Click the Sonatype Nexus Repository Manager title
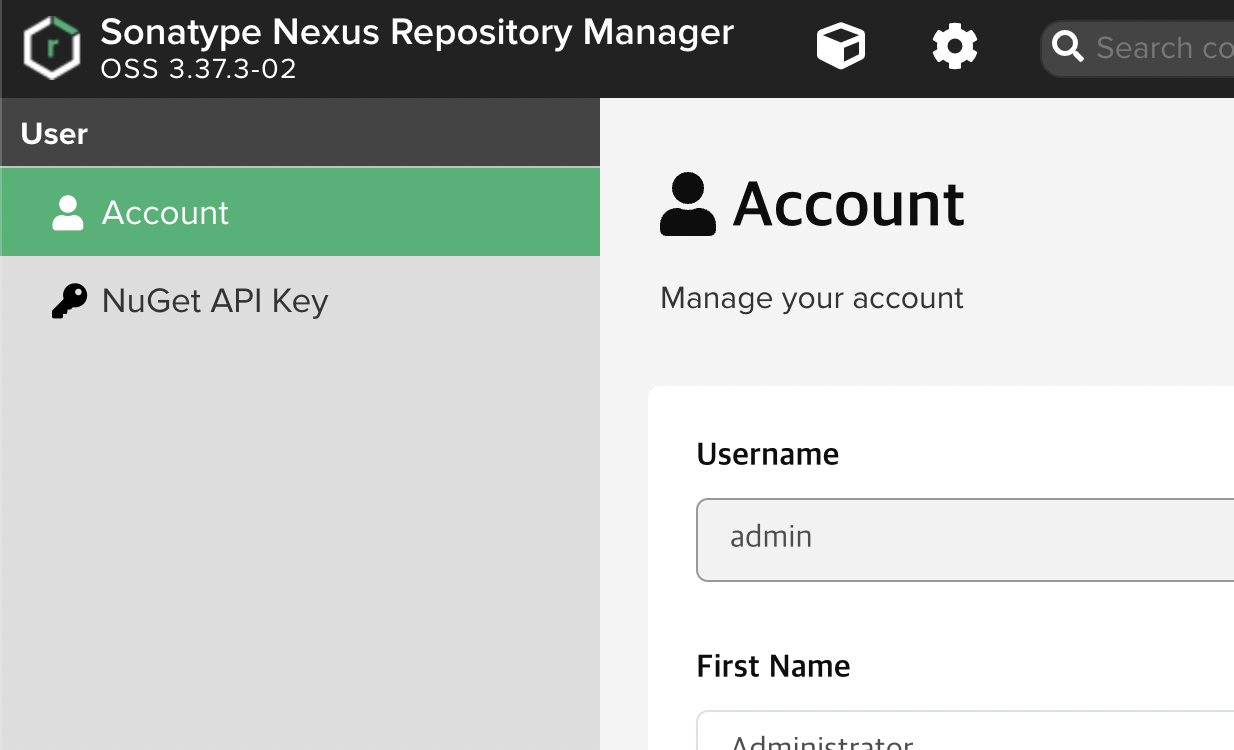Screen dimensions: 1234x750 417,32
